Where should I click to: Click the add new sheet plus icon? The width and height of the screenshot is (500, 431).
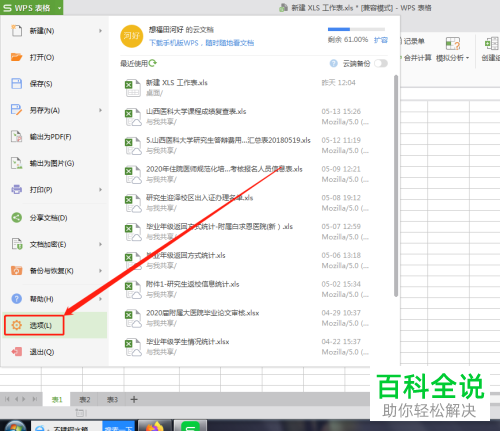click(134, 399)
